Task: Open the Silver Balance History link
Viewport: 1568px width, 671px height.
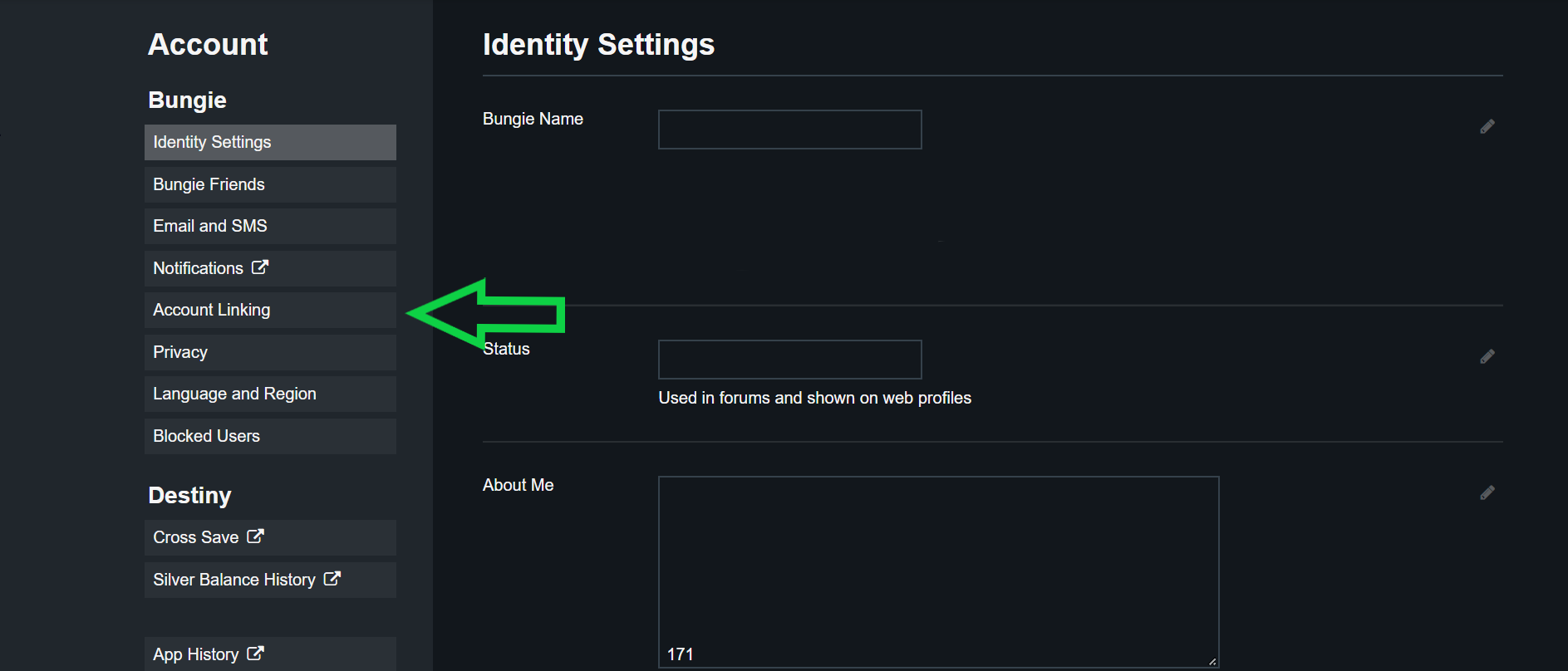Action: (233, 580)
